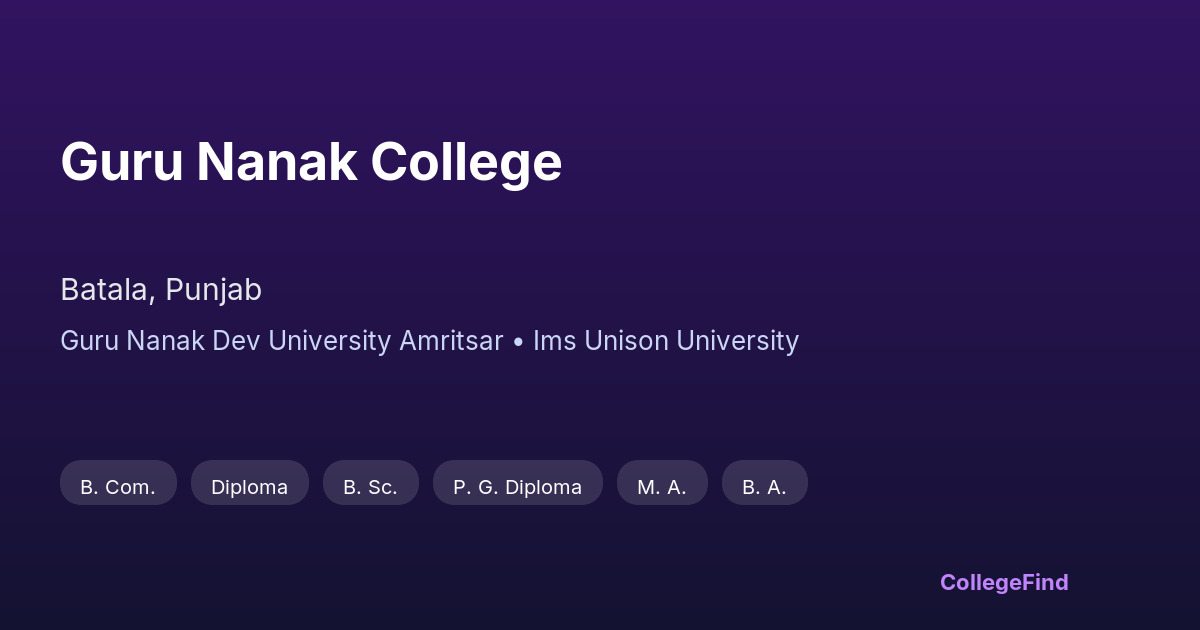Screen dimensions: 1200x630
Task: Click the word Nanak in the main heading
Action: [277, 162]
